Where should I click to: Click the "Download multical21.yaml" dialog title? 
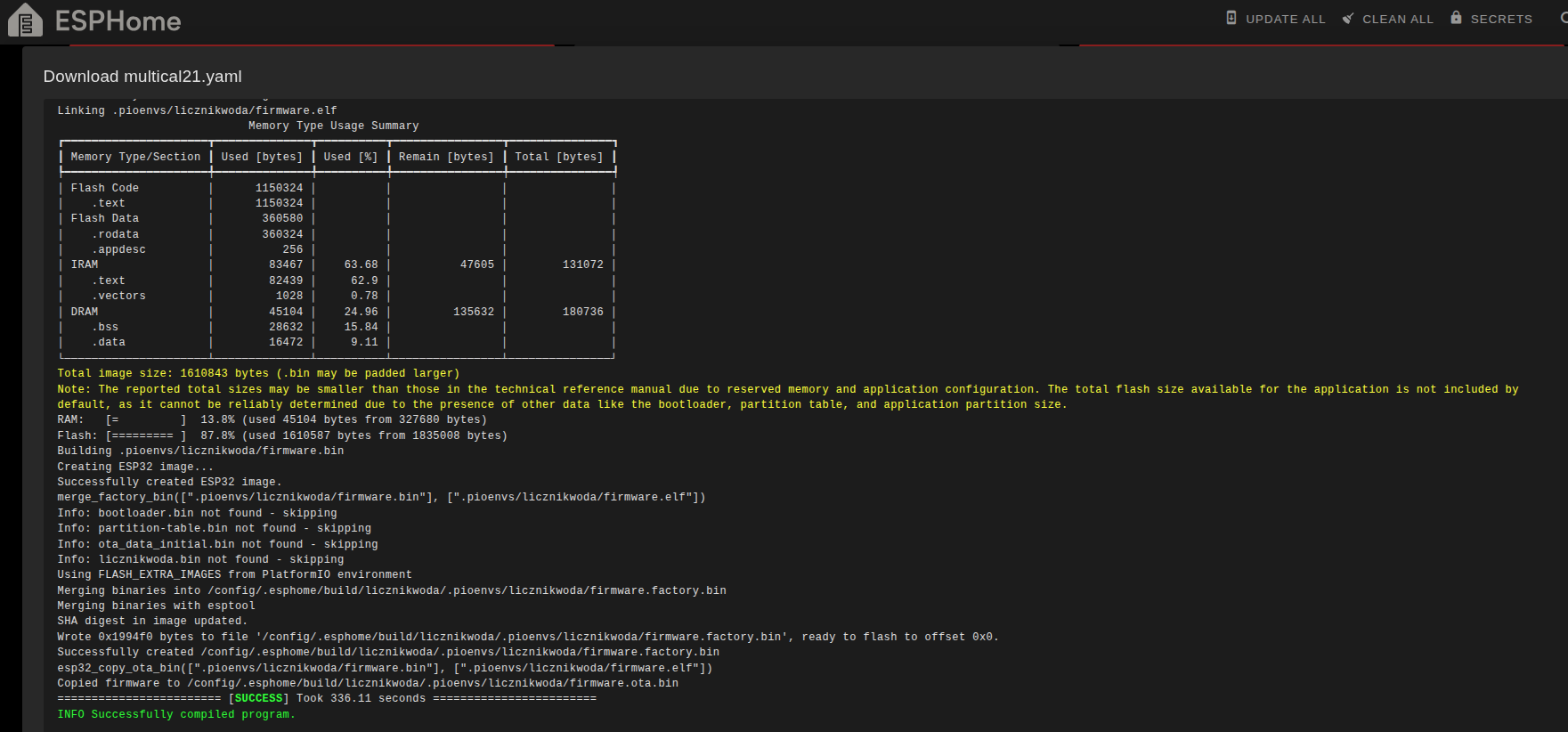[x=142, y=77]
